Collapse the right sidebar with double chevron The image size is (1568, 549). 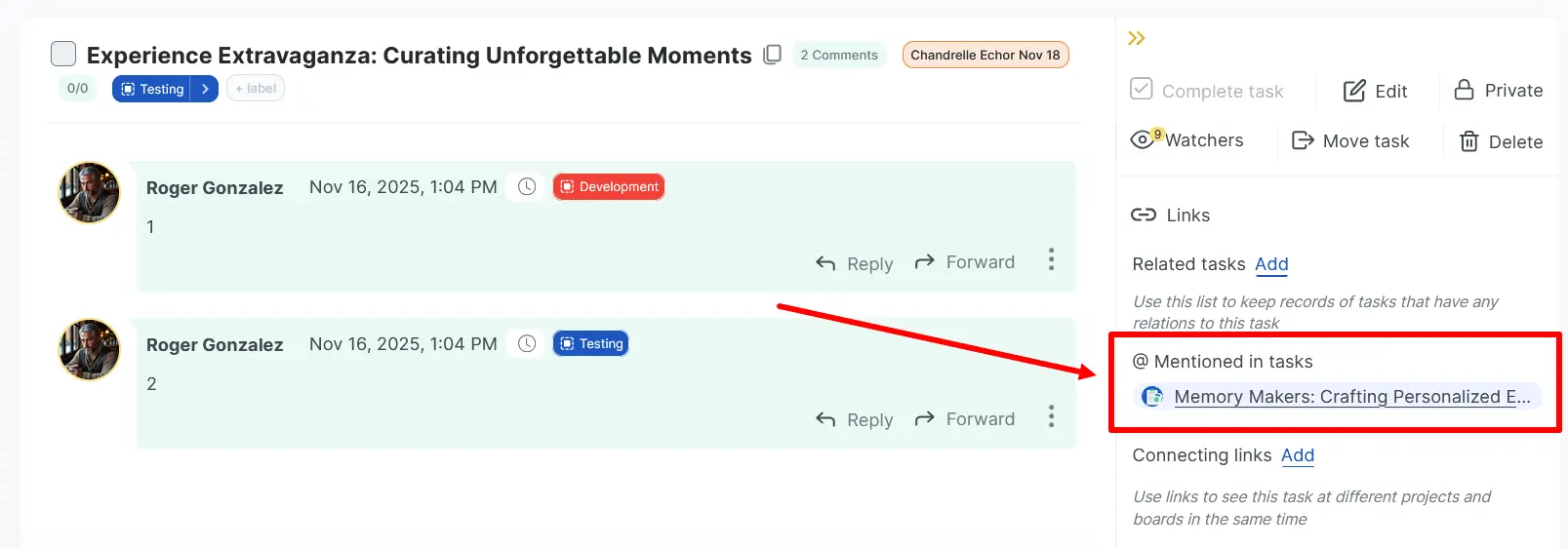pyautogui.click(x=1137, y=38)
